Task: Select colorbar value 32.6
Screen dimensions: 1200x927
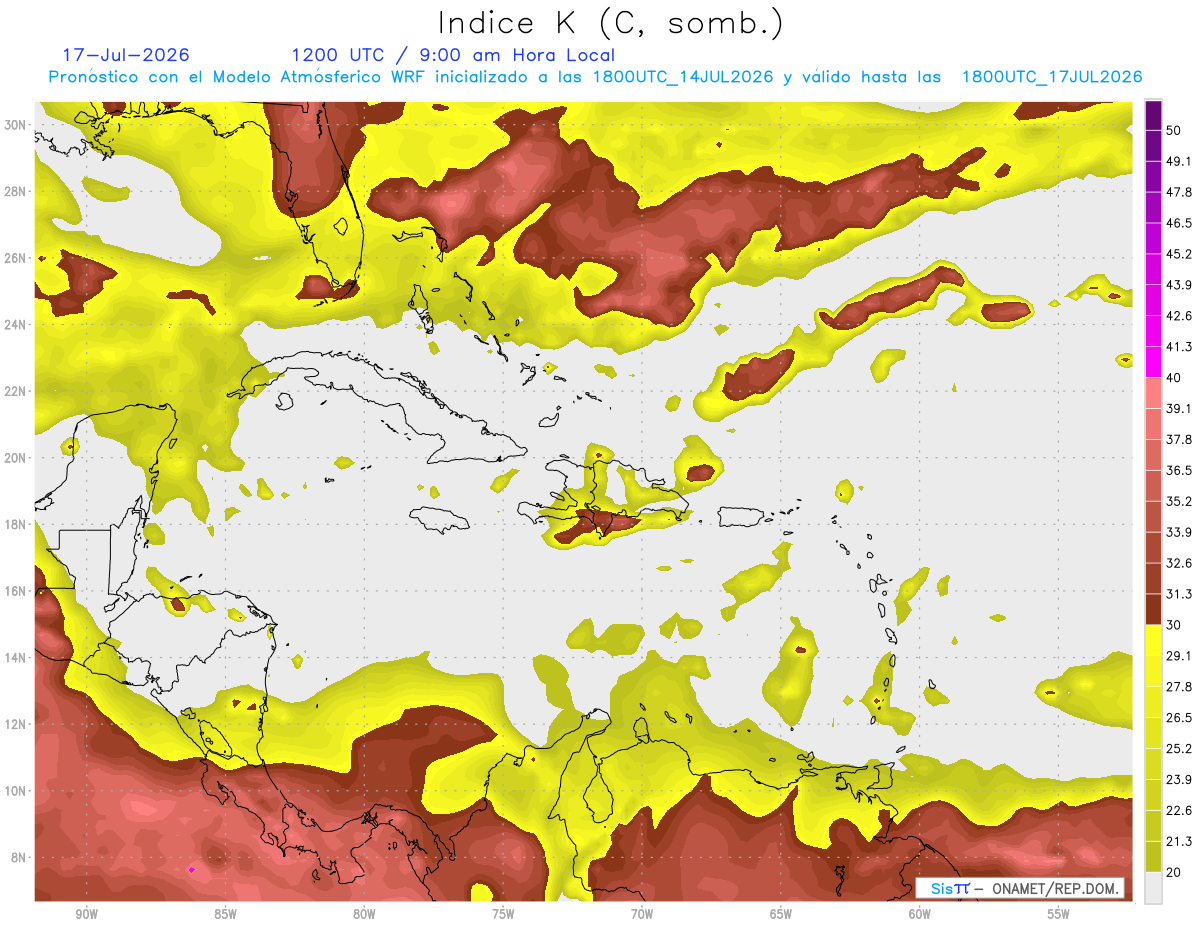Action: click(x=1179, y=563)
